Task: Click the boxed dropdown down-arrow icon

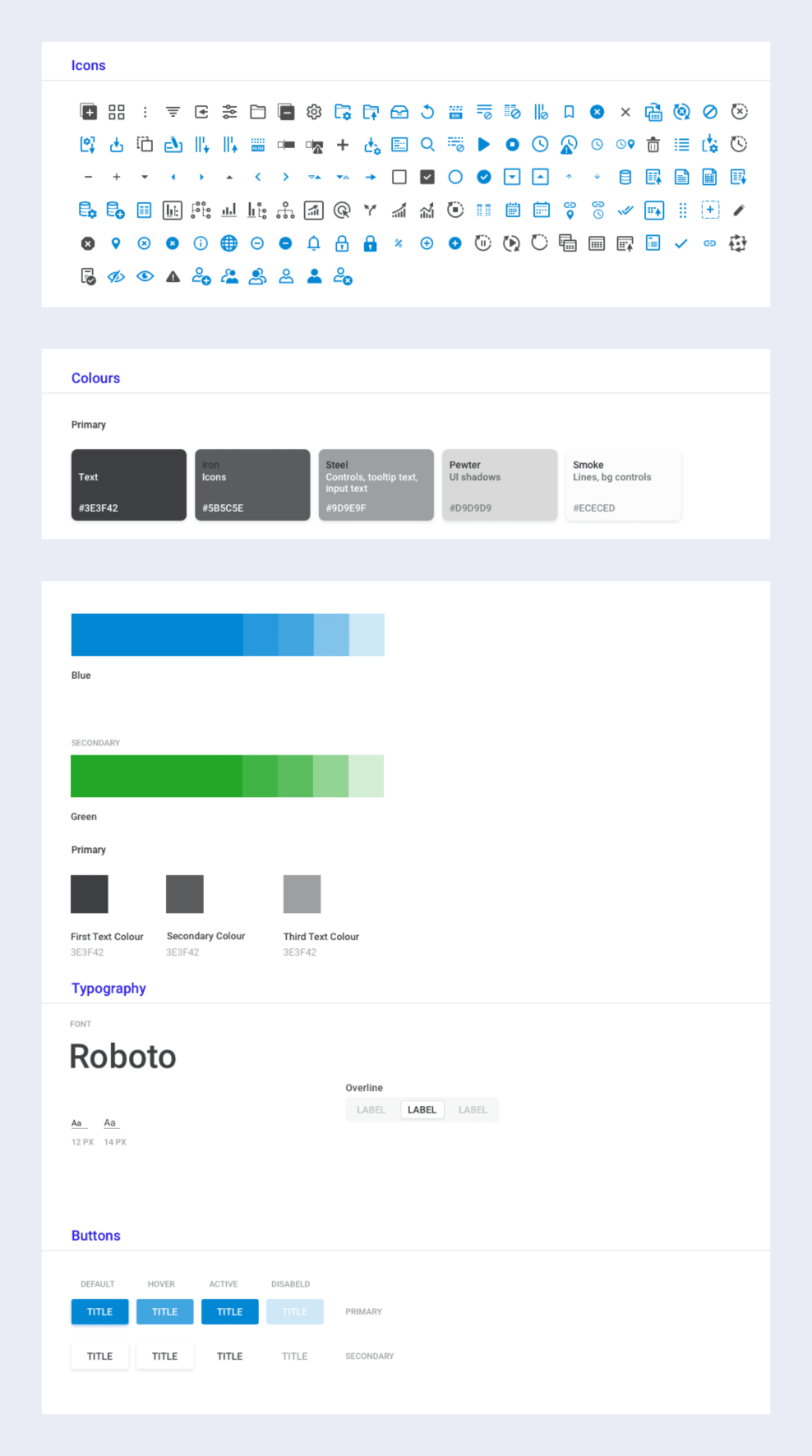Action: (512, 177)
